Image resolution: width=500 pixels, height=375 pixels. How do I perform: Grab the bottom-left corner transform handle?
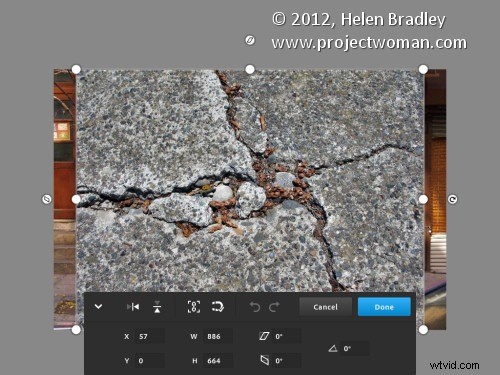pyautogui.click(x=76, y=330)
